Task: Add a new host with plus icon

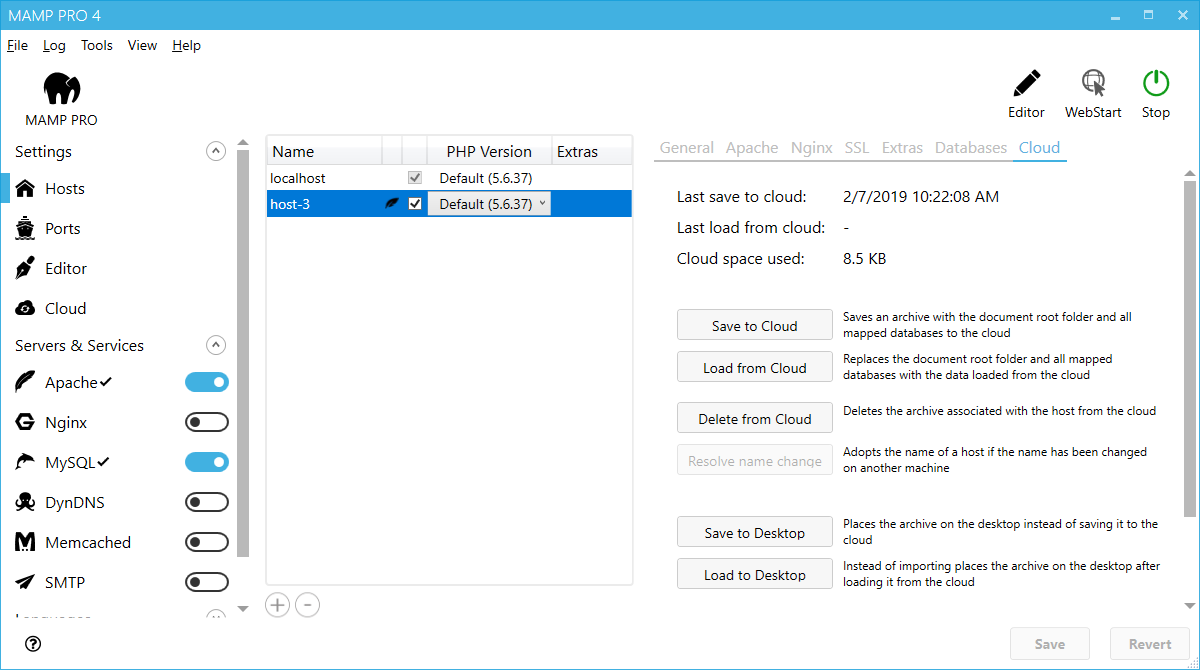Action: 278,604
